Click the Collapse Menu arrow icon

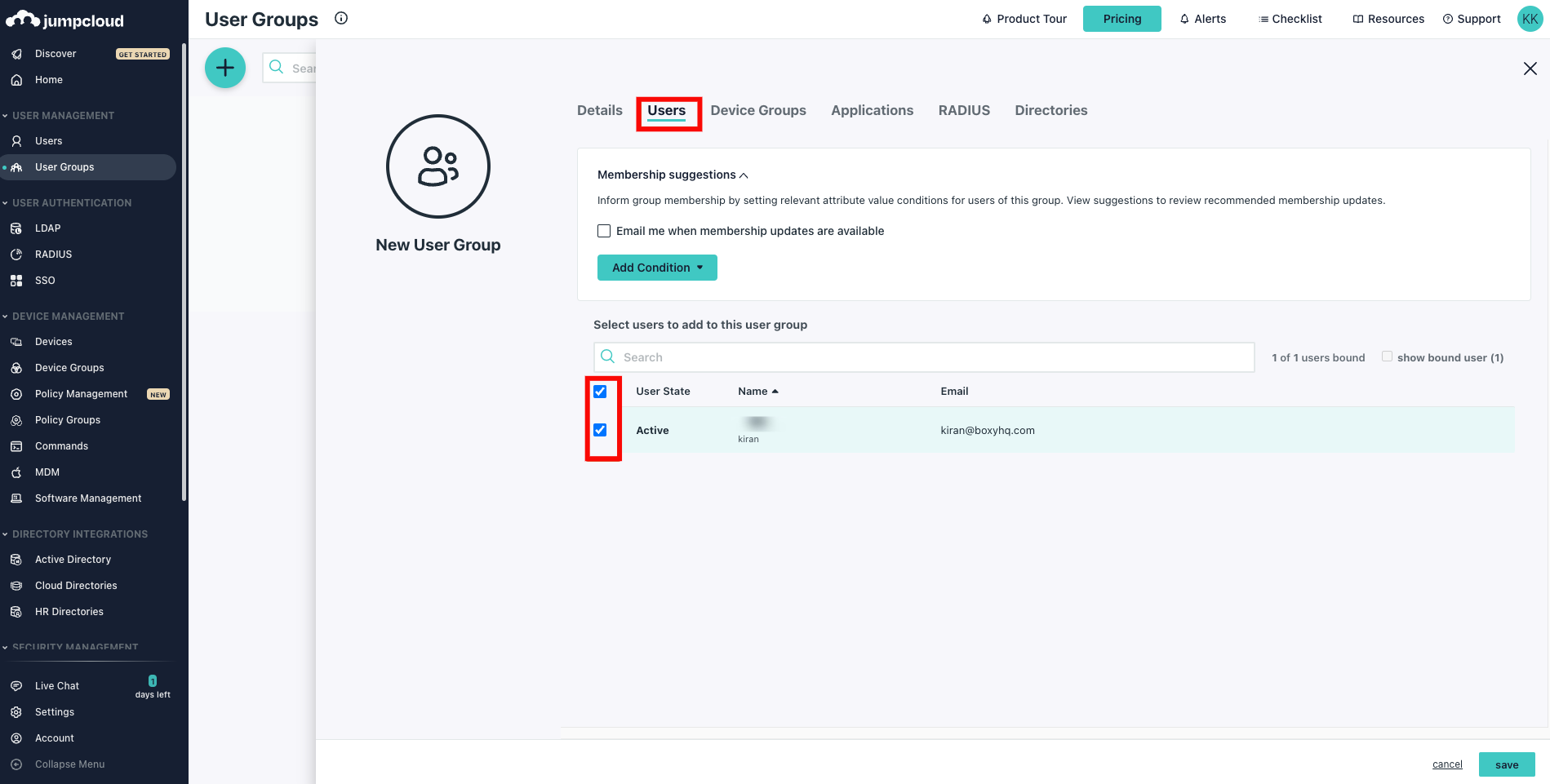pos(16,764)
